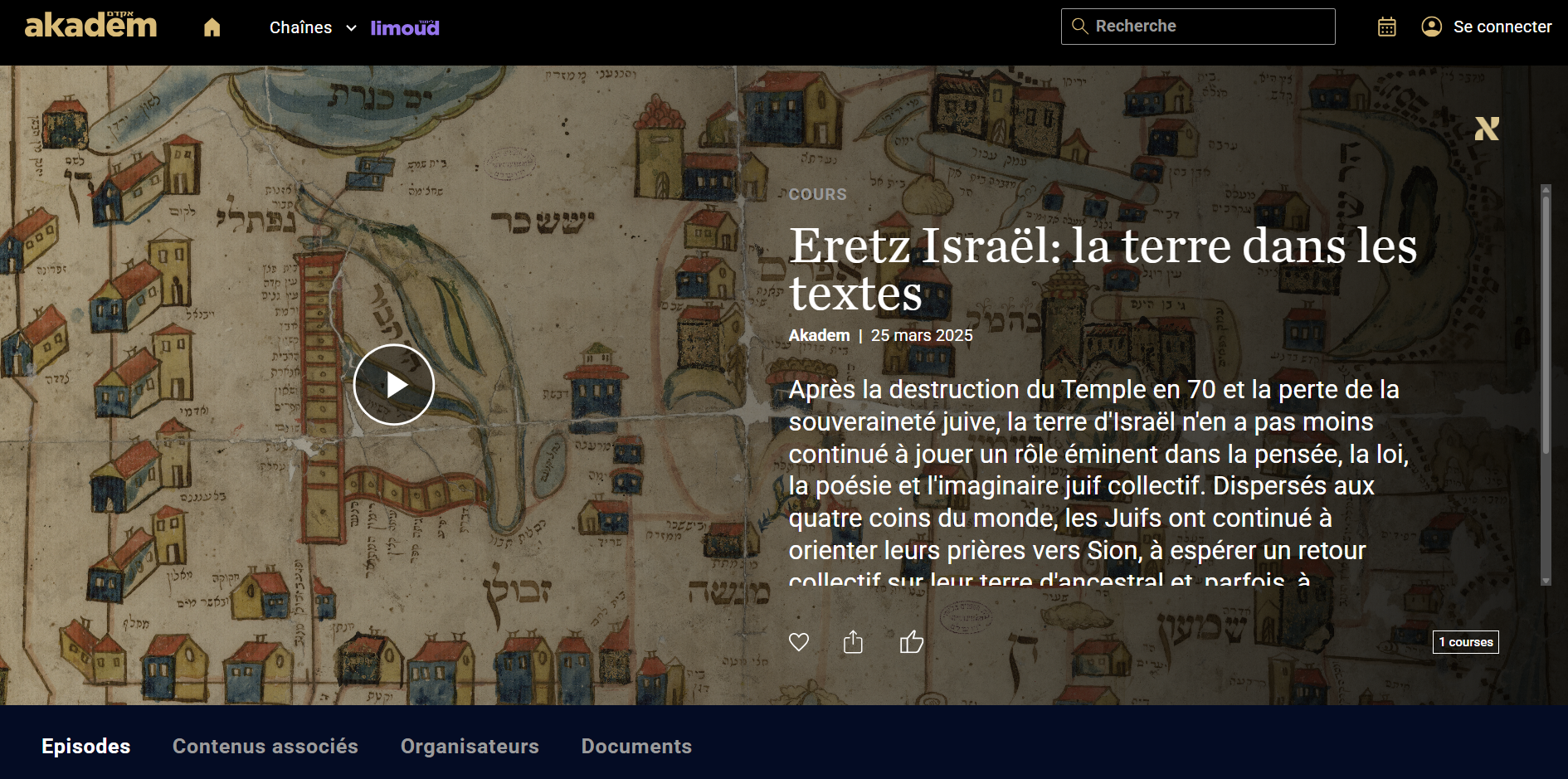
Task: Click the COURS category label
Action: click(x=818, y=194)
